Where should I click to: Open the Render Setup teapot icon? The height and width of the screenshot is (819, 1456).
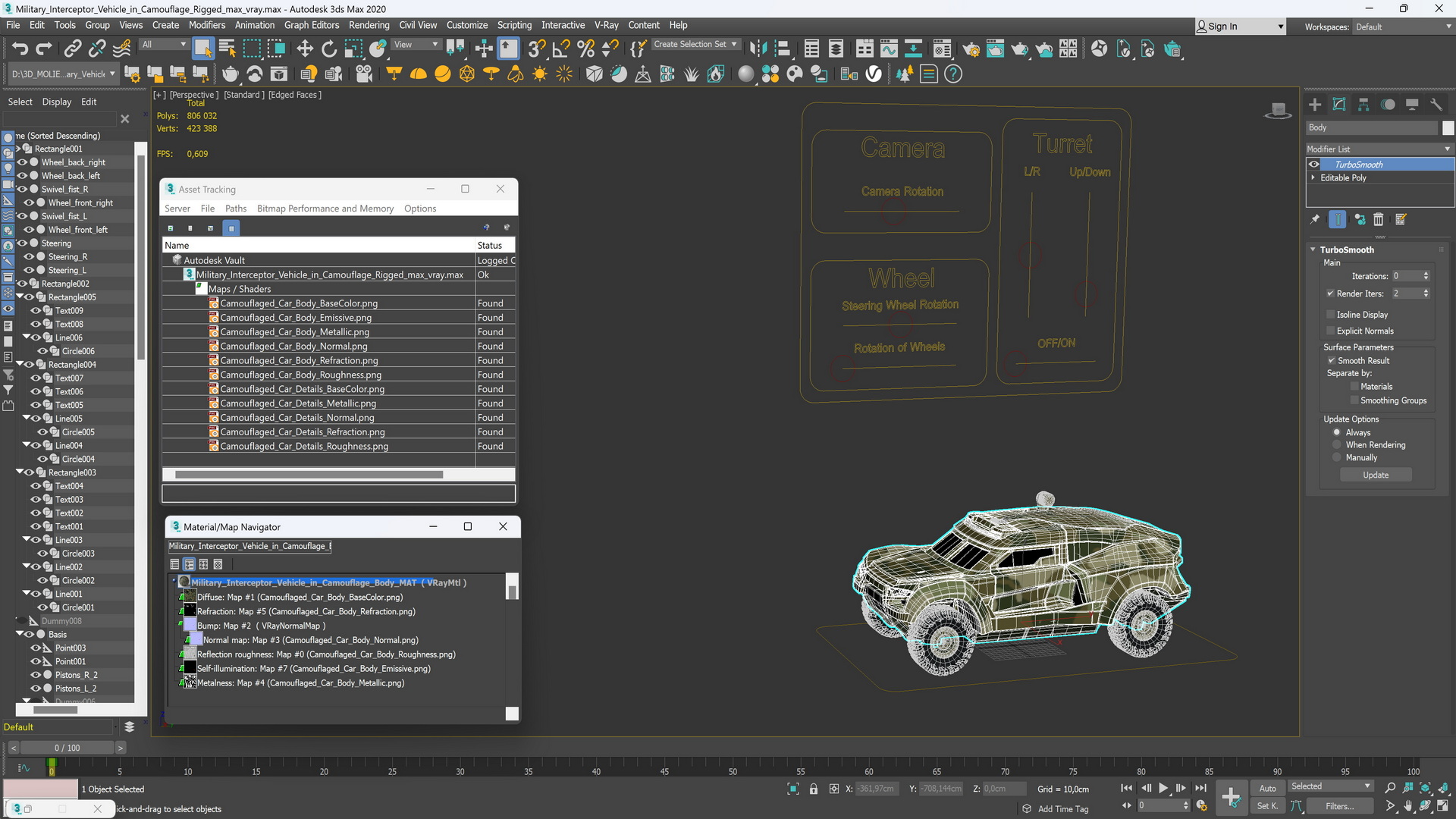pos(971,49)
